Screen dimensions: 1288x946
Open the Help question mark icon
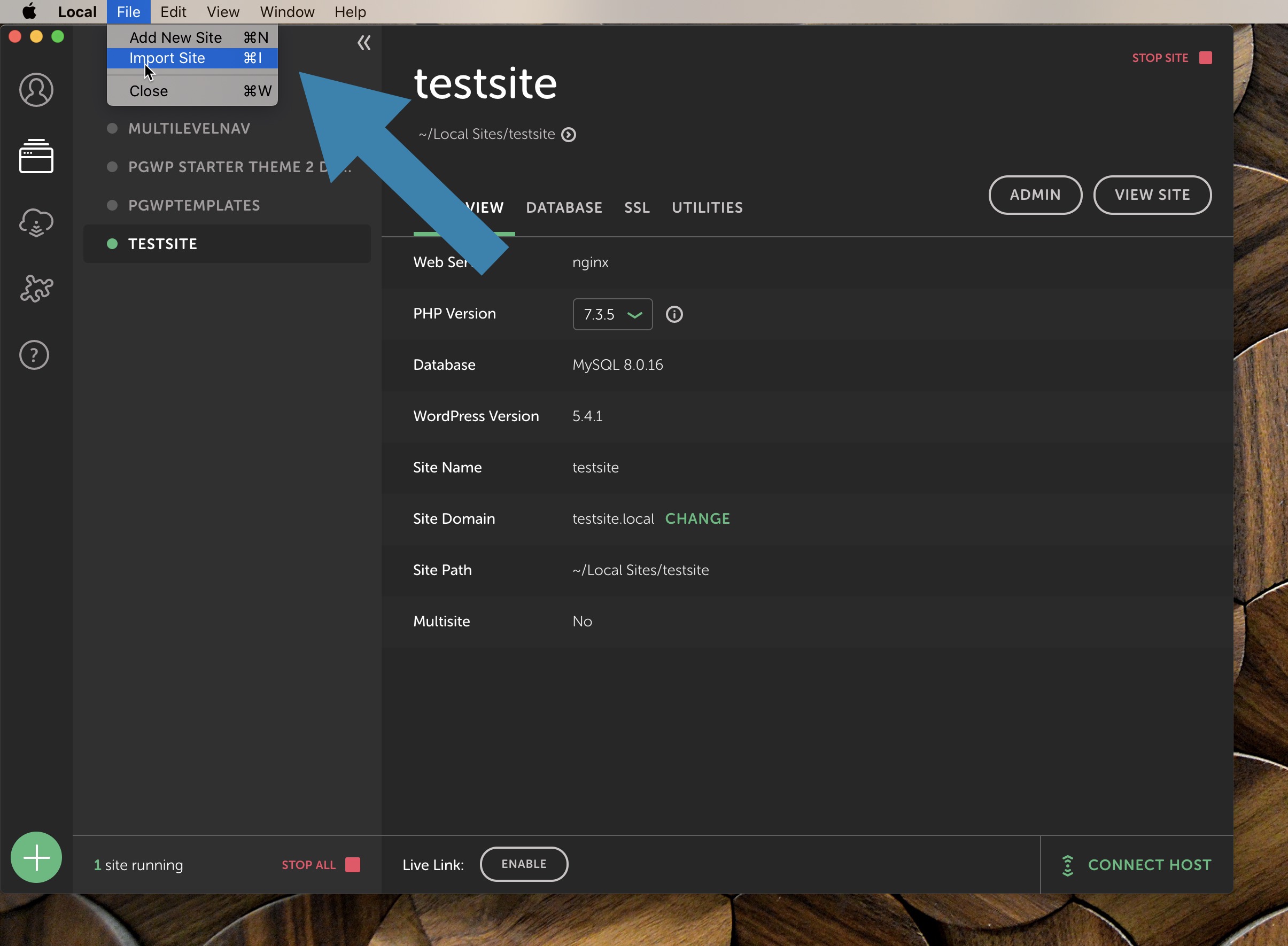pos(34,355)
